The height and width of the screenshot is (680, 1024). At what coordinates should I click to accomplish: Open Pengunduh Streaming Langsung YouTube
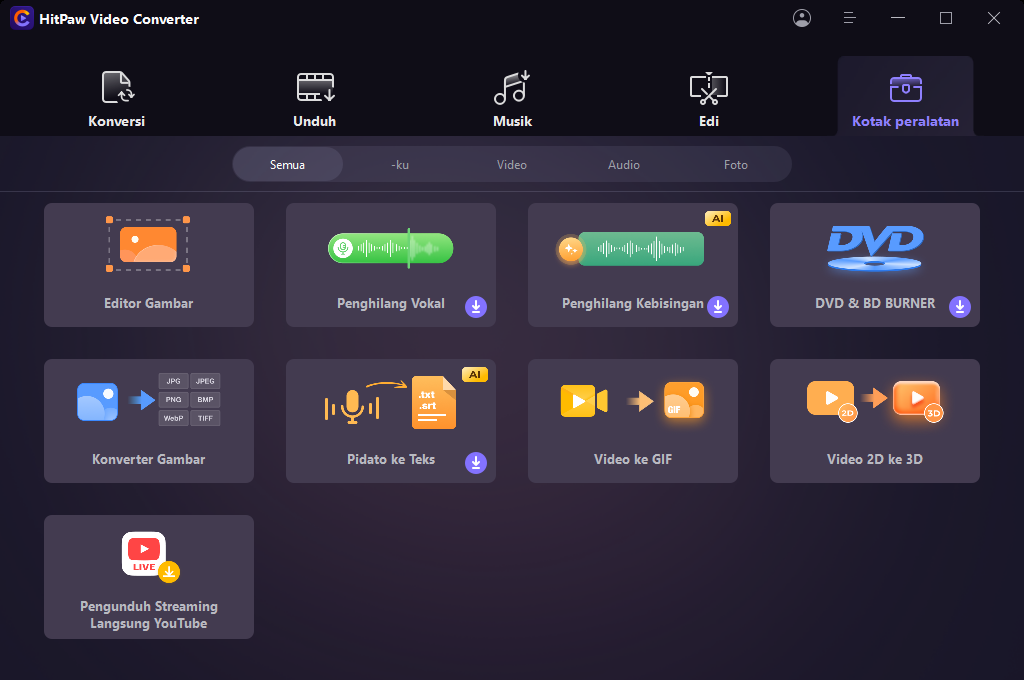pyautogui.click(x=148, y=577)
